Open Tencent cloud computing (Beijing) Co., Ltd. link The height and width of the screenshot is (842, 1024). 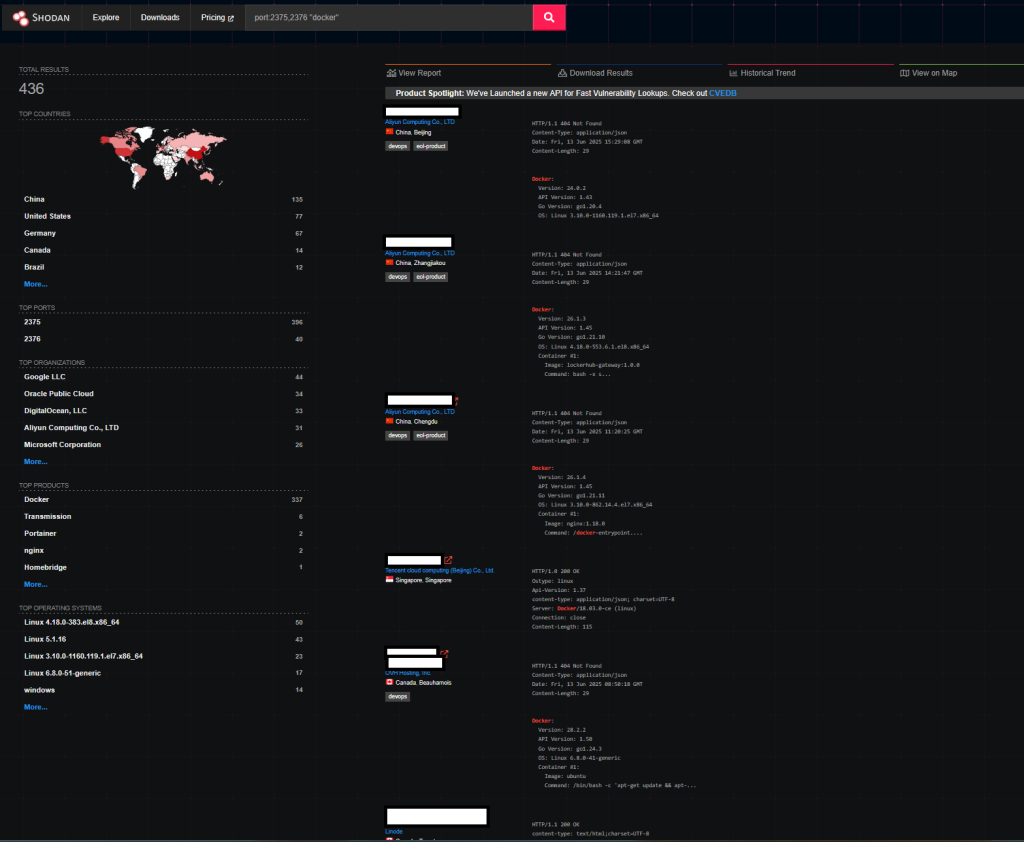(x=440, y=570)
